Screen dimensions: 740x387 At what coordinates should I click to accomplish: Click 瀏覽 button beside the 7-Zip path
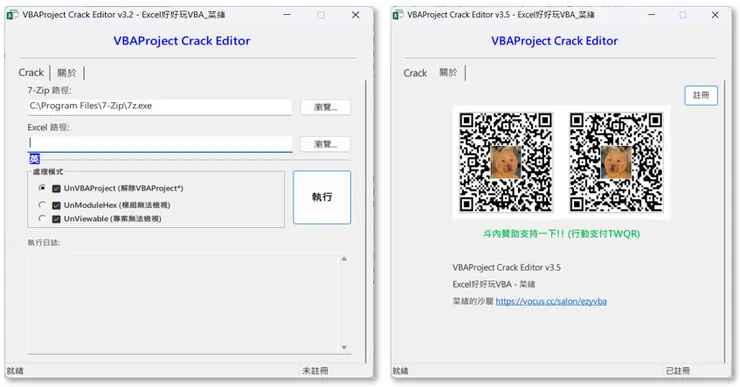[326, 107]
